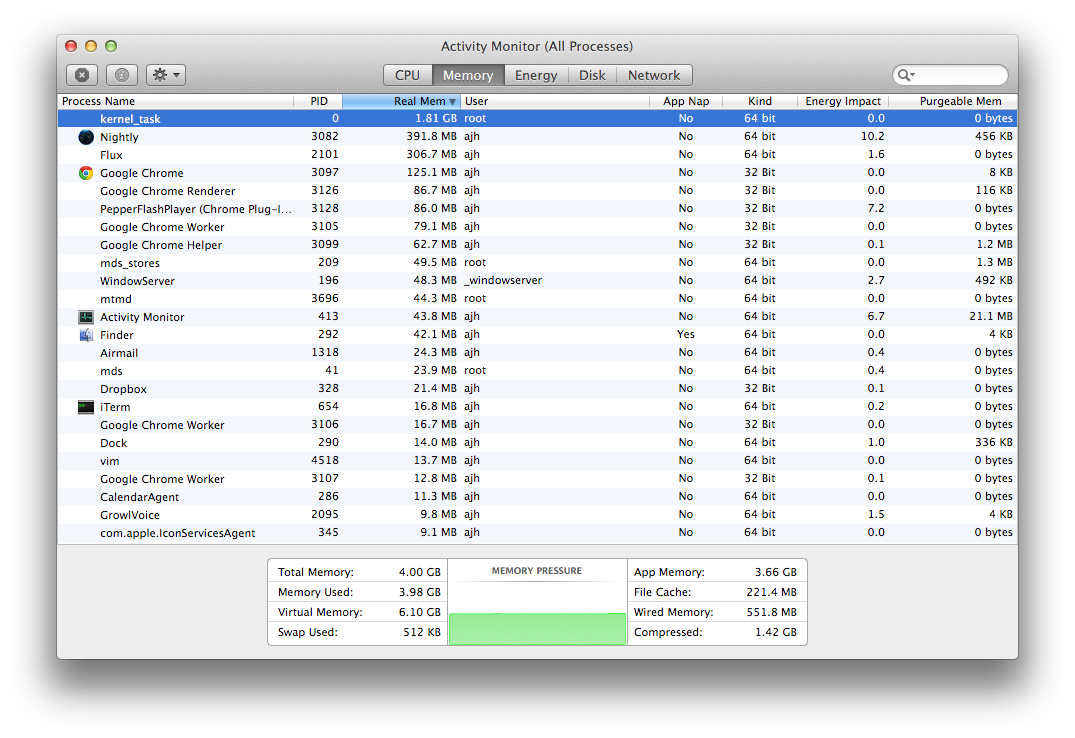Select the Google Chrome Renderer row
The height and width of the screenshot is (738, 1075).
[x=538, y=191]
